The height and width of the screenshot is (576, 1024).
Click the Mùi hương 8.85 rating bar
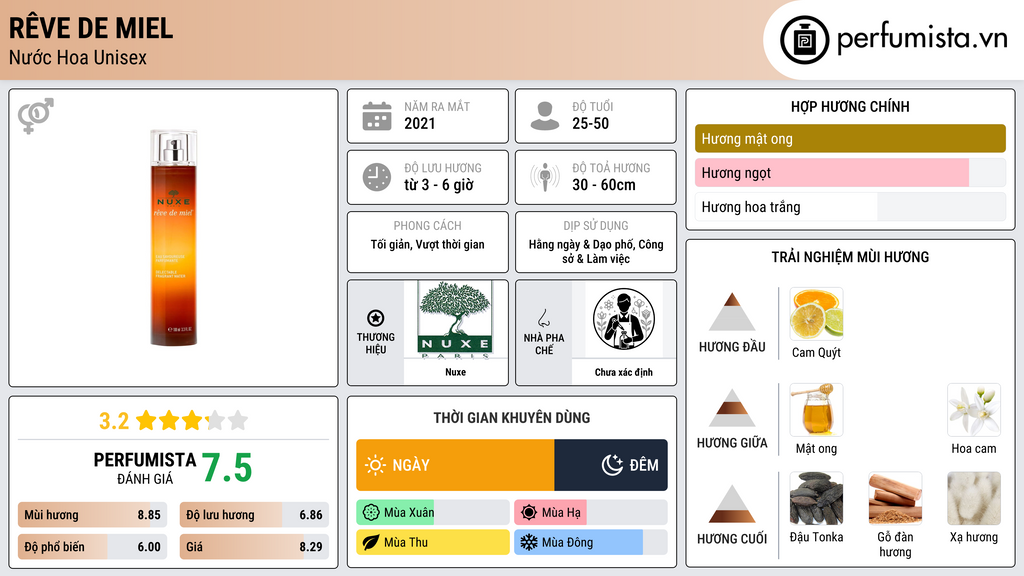click(93, 515)
